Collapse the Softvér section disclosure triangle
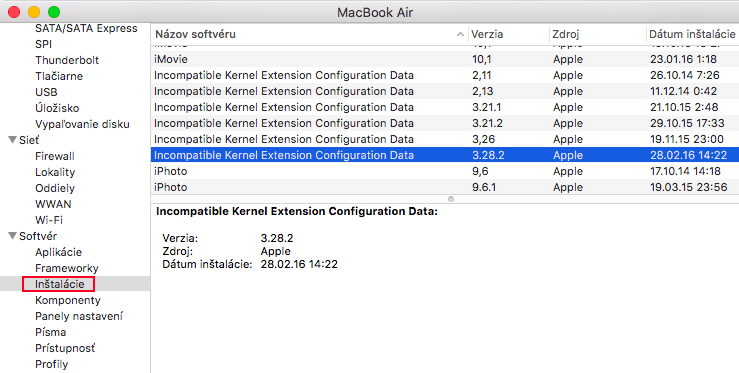Screen dimensions: 739x373 [13, 236]
